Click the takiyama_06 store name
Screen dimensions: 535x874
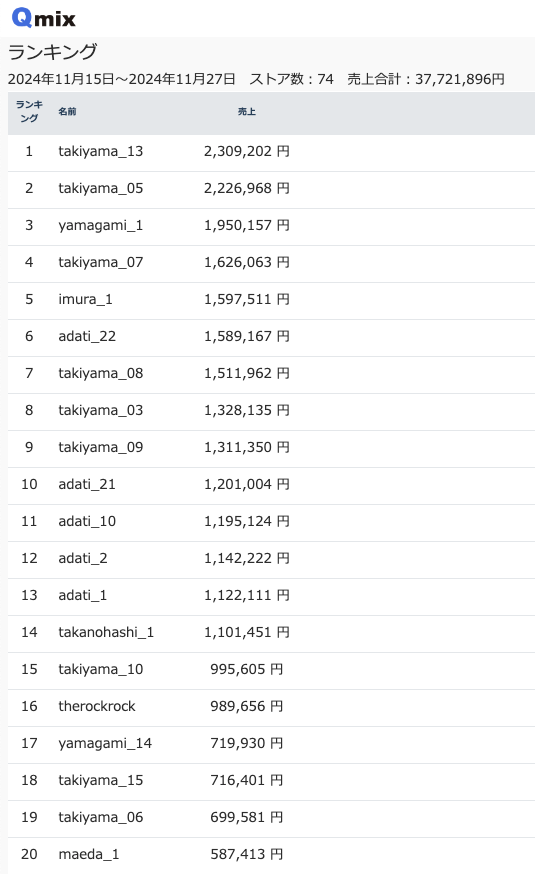(100, 817)
